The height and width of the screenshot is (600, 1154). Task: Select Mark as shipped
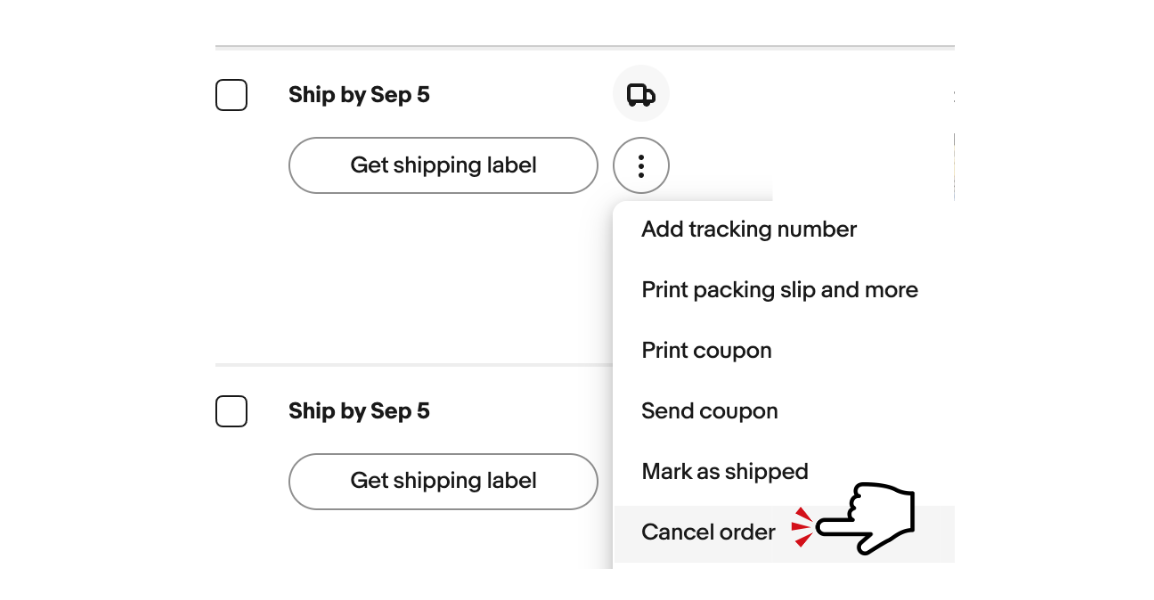[x=724, y=472]
